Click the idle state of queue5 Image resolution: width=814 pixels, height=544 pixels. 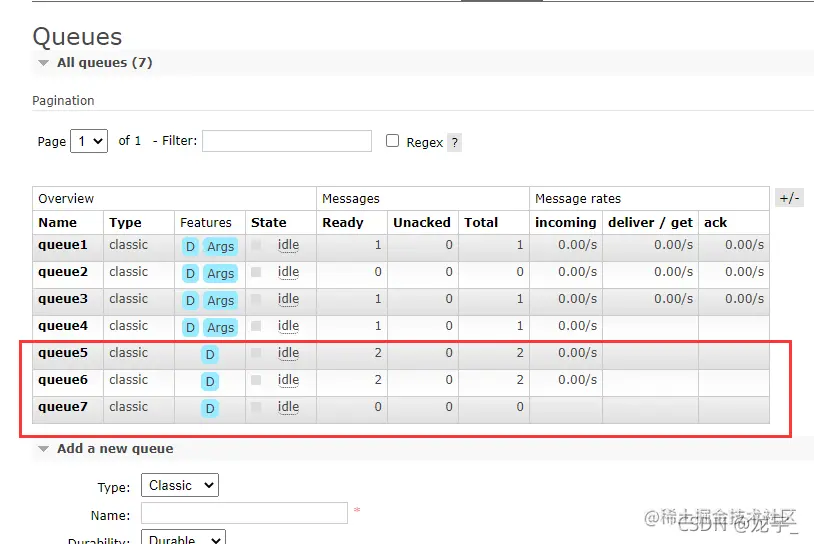tap(288, 353)
